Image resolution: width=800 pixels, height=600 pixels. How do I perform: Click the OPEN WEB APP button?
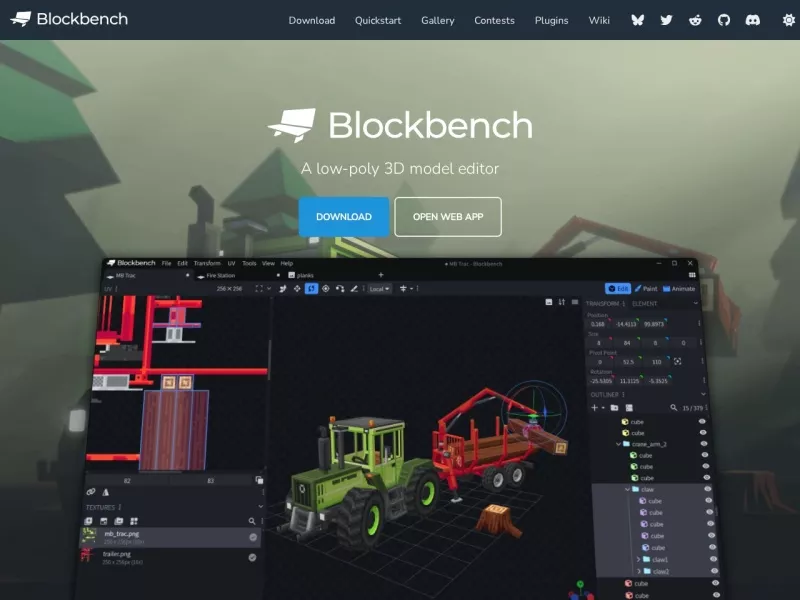tap(448, 217)
